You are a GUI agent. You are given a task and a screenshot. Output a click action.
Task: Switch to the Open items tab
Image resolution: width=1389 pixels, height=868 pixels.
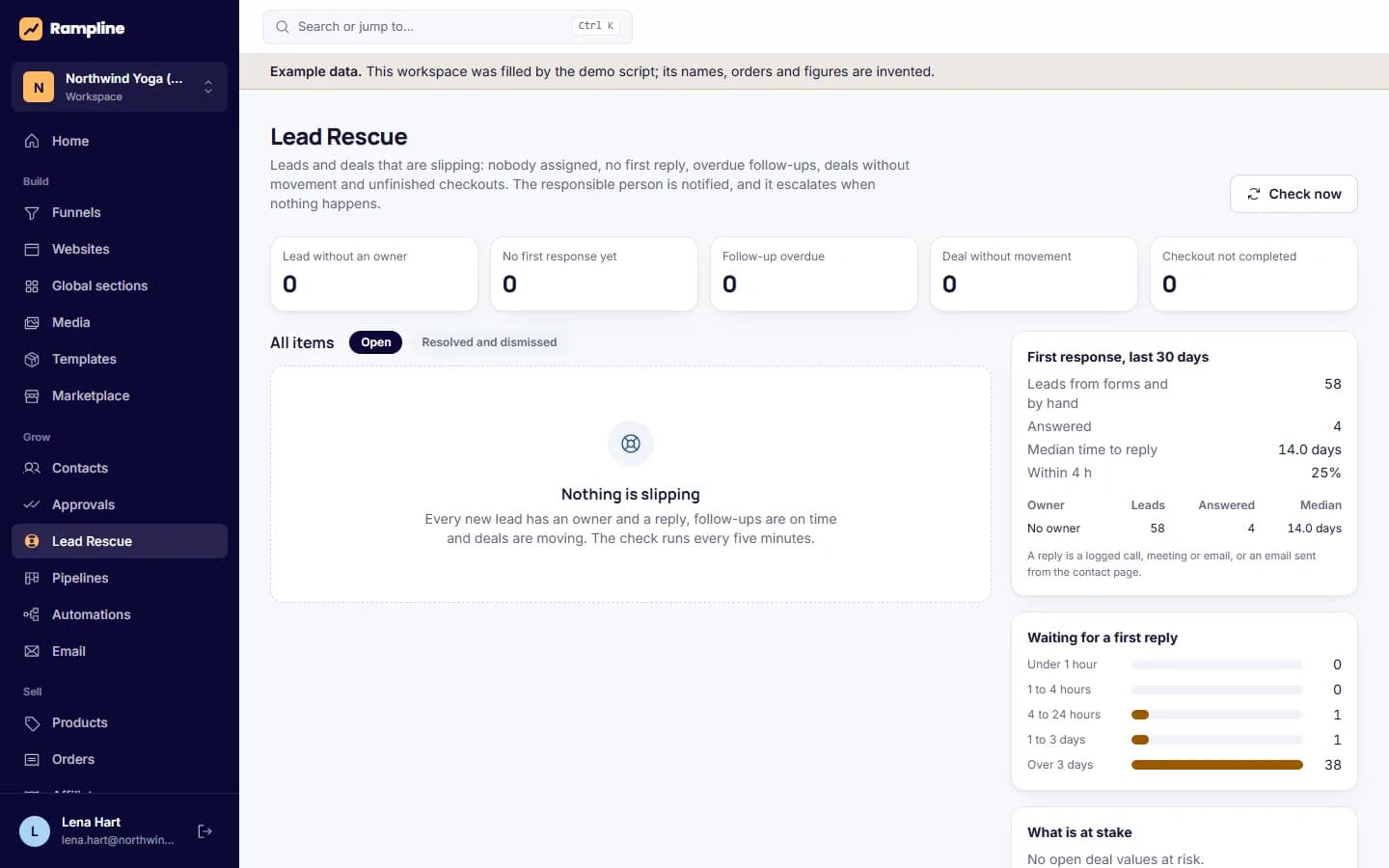click(x=376, y=342)
